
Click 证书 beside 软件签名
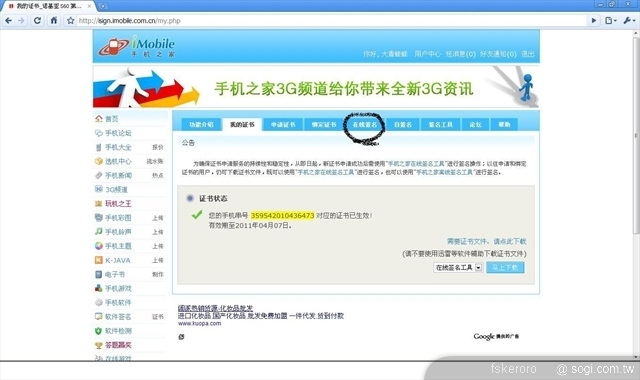click(158, 317)
